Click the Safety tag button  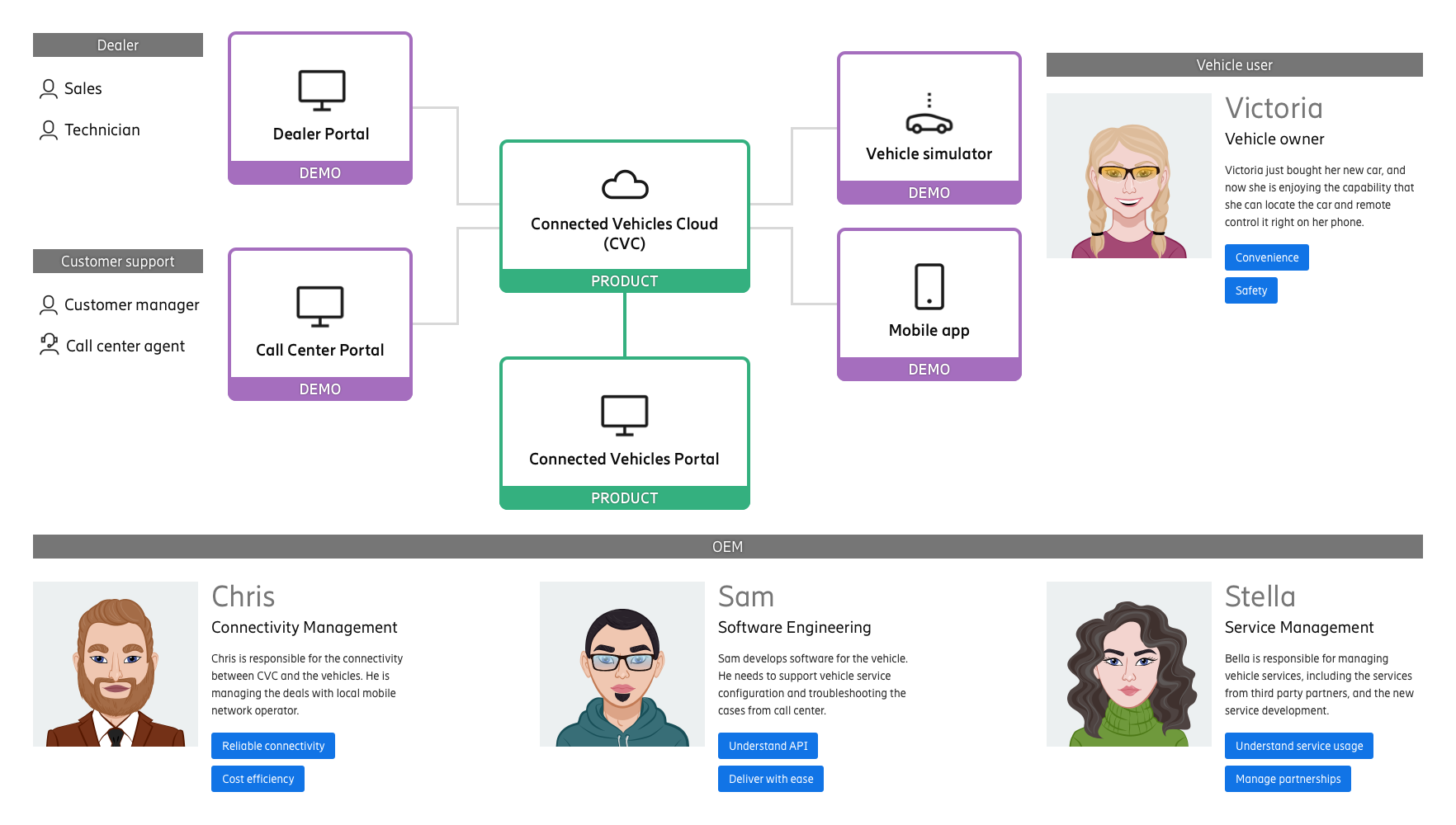click(x=1250, y=290)
